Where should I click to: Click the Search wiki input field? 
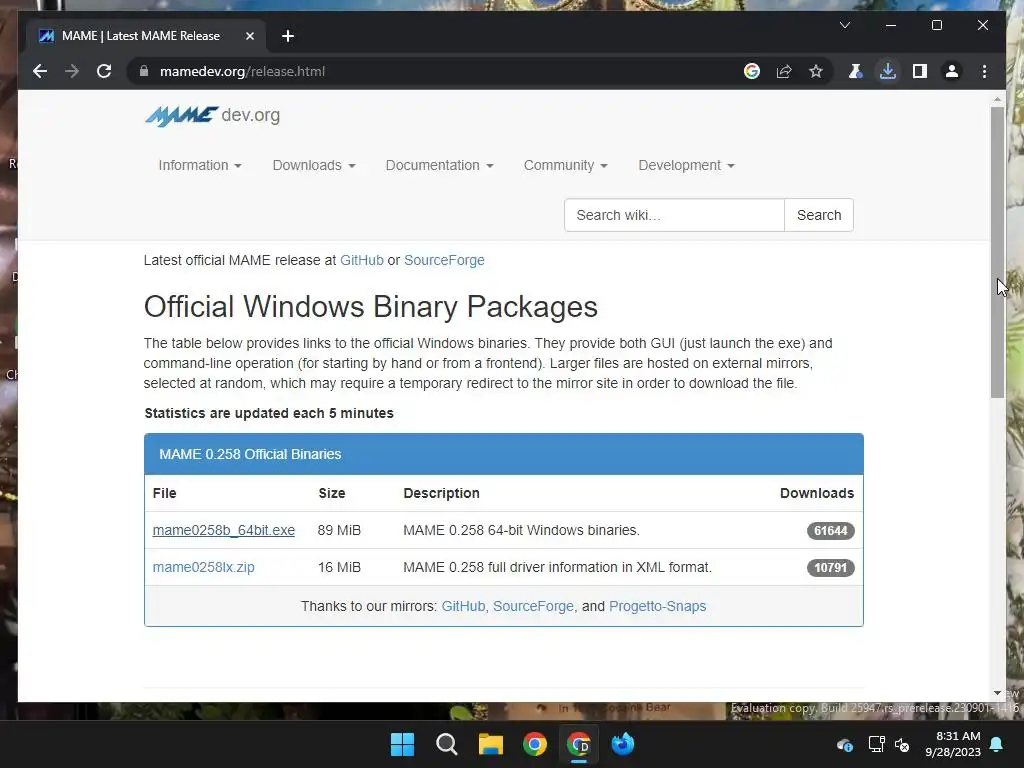click(x=674, y=215)
